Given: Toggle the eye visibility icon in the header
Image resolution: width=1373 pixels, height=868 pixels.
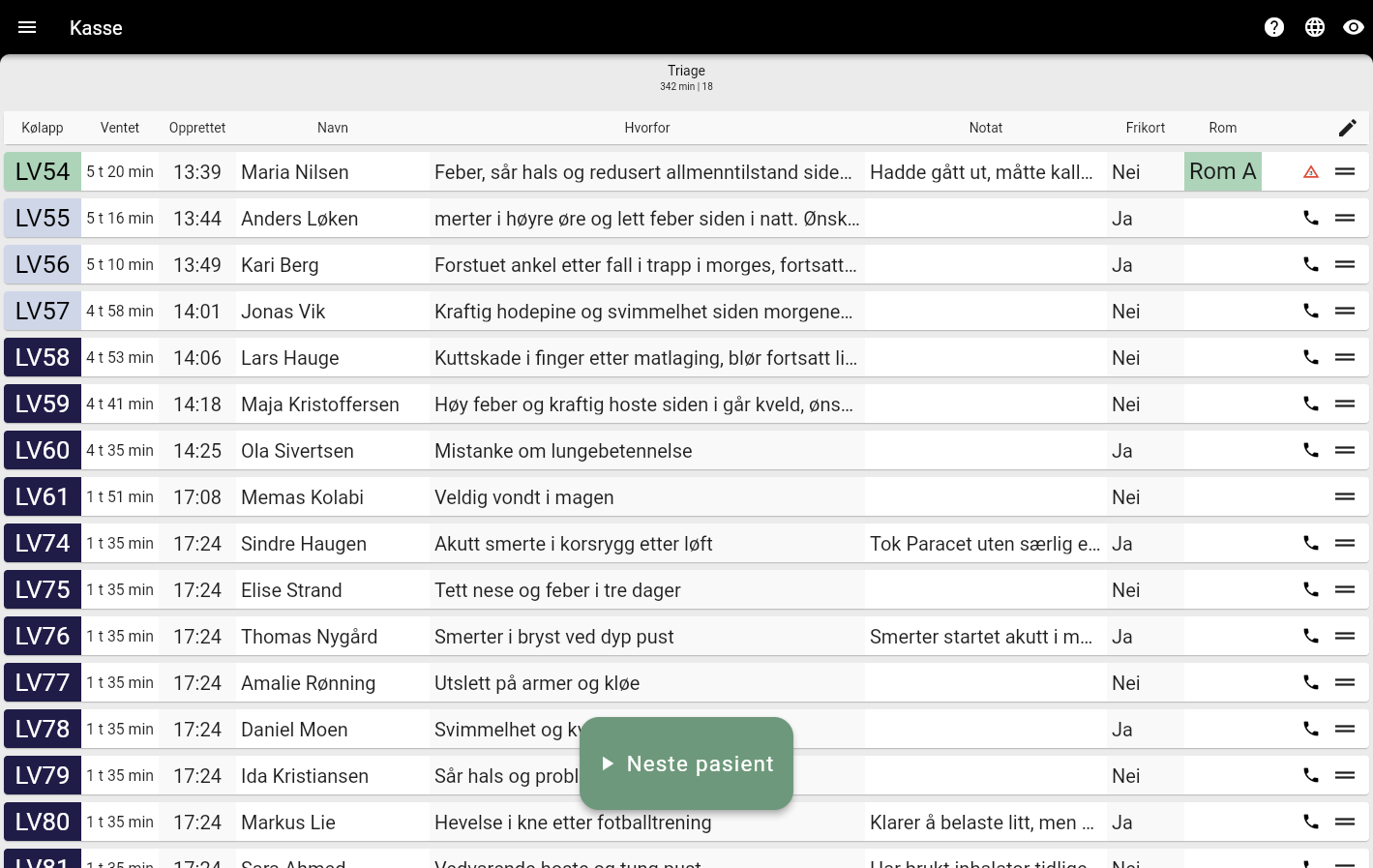Looking at the screenshot, I should click(1354, 27).
